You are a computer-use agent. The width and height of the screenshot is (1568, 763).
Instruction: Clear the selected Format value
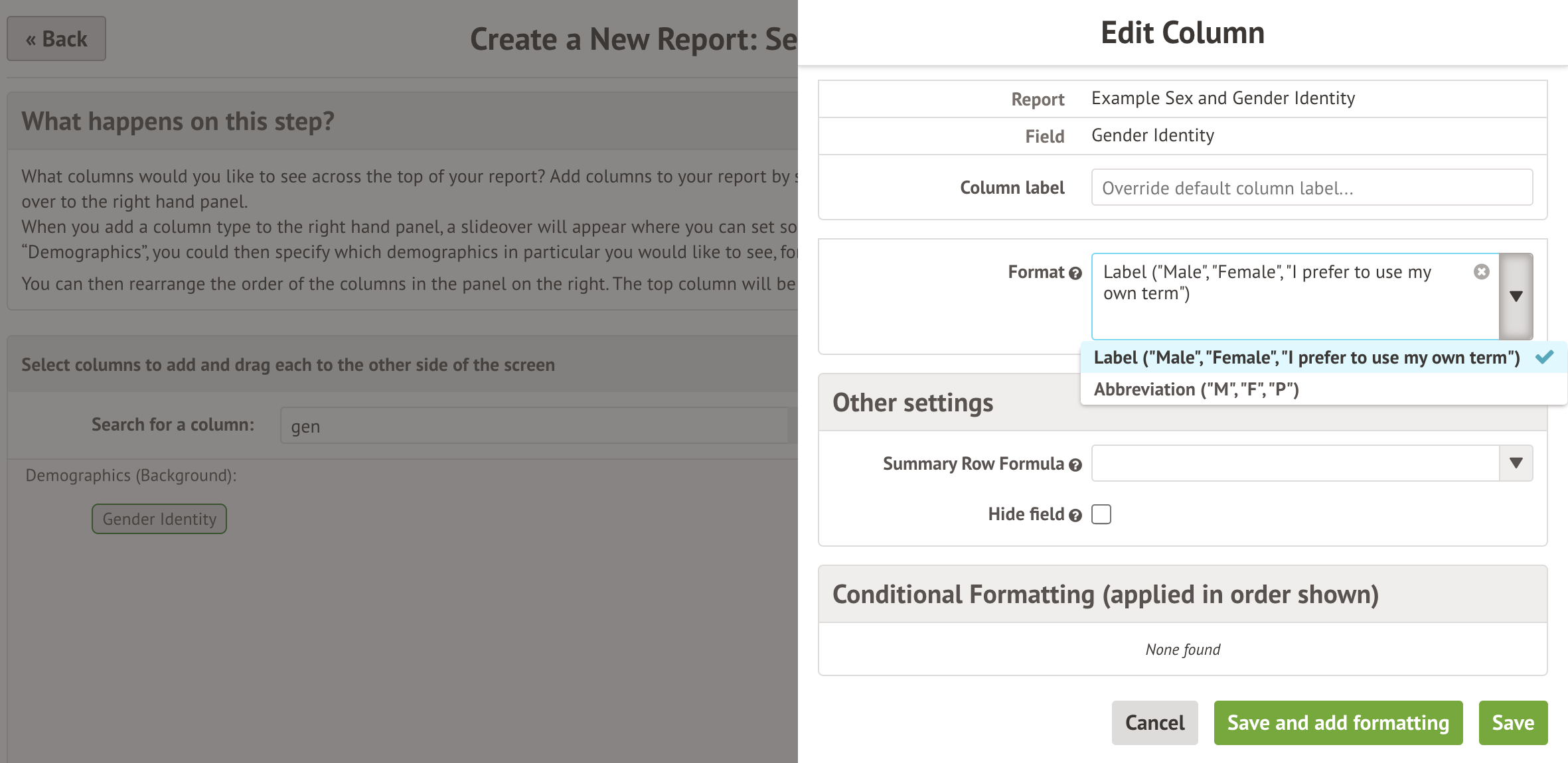click(x=1481, y=272)
